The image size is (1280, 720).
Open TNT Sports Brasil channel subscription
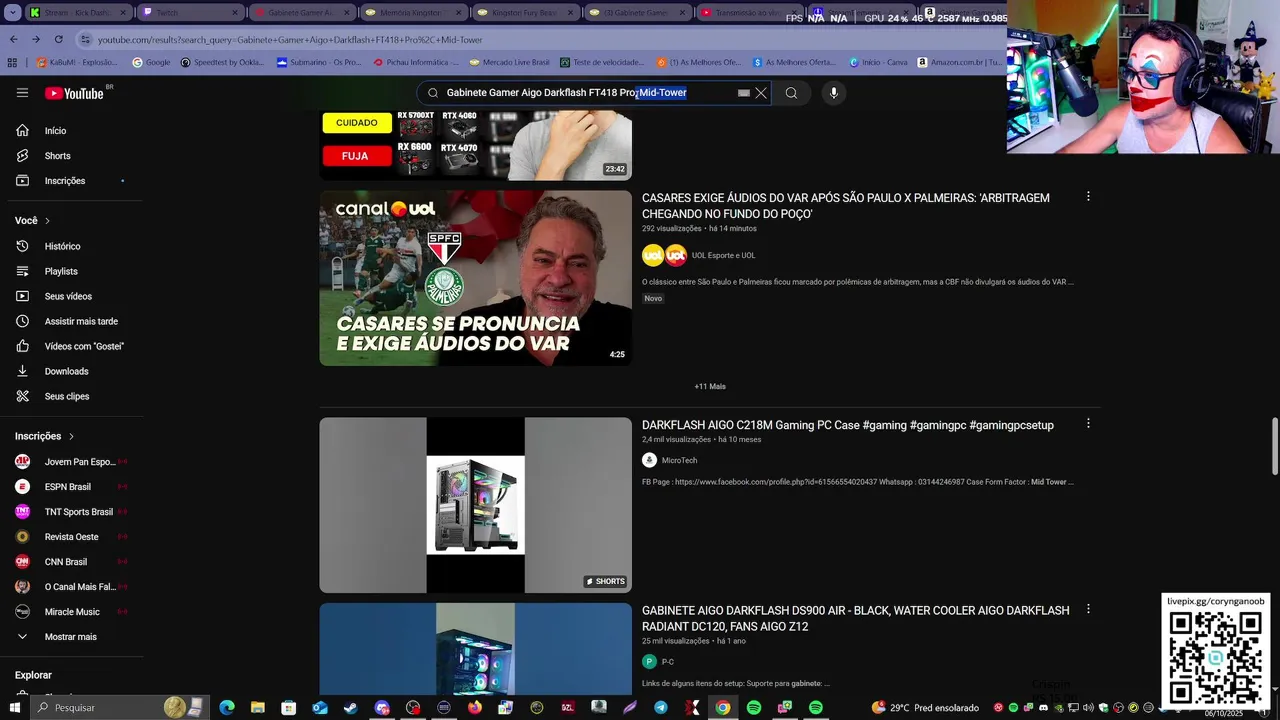tap(70, 512)
